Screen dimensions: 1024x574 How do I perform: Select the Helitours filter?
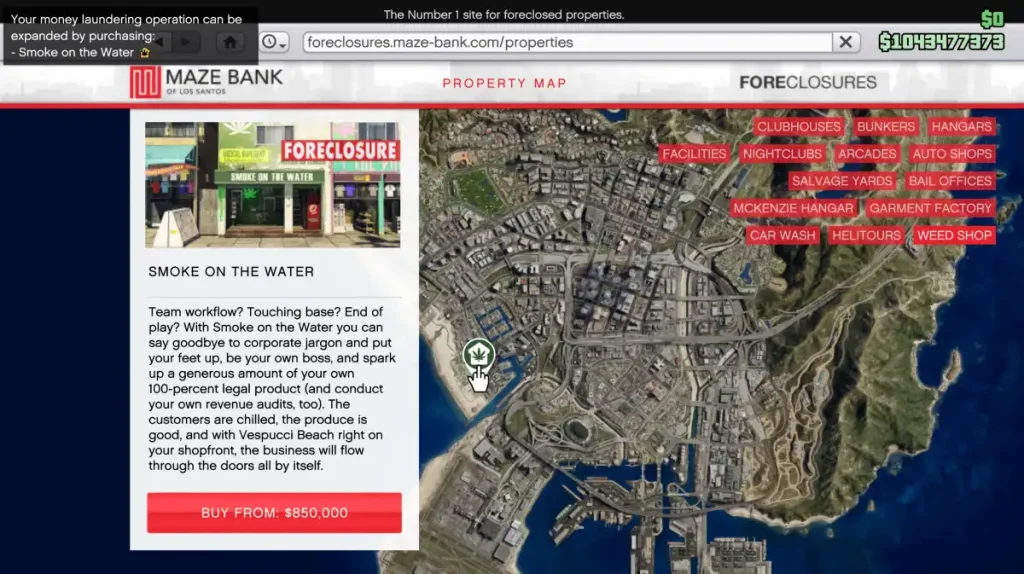click(866, 235)
